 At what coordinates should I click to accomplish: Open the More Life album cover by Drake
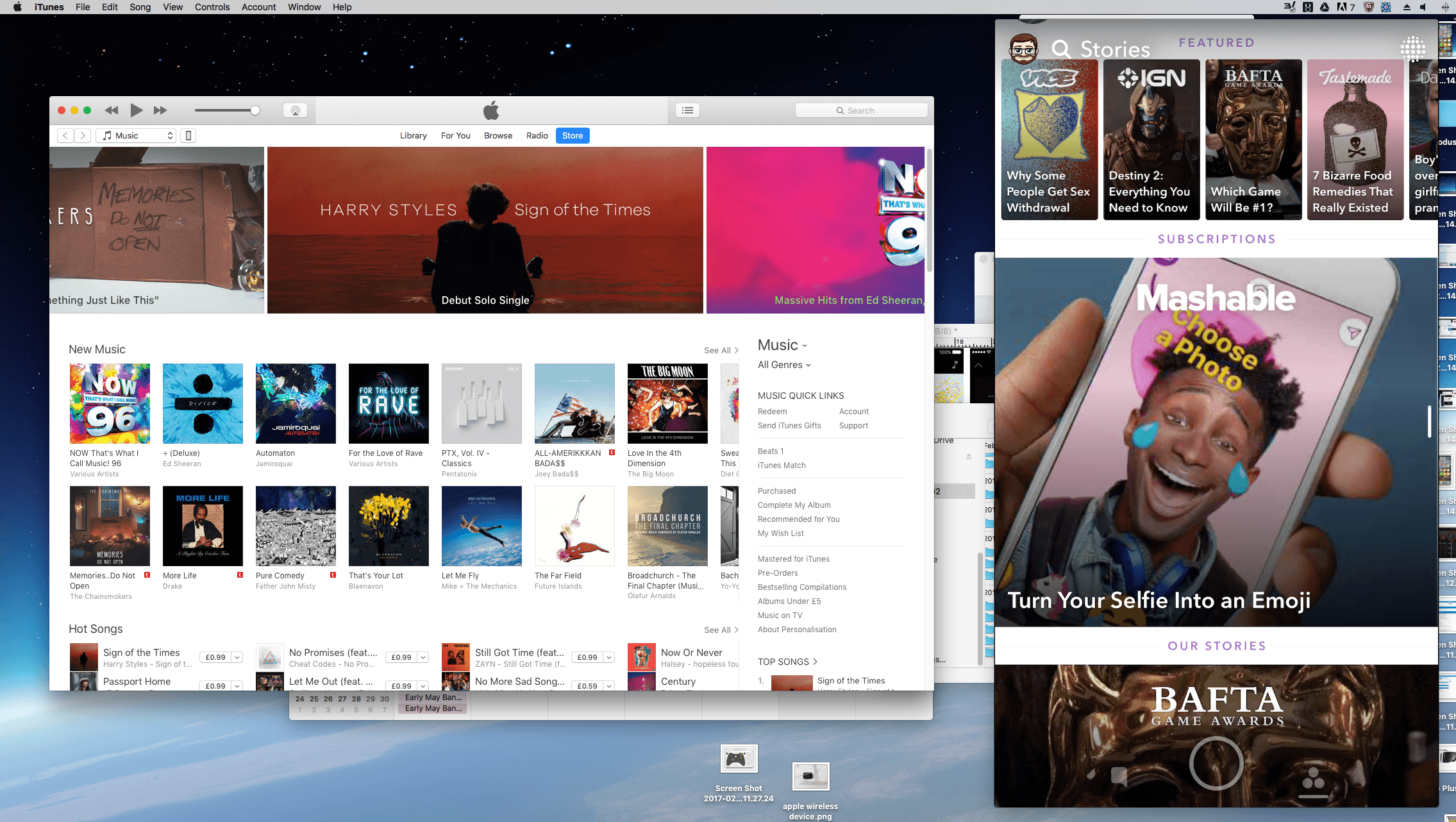pyautogui.click(x=203, y=526)
